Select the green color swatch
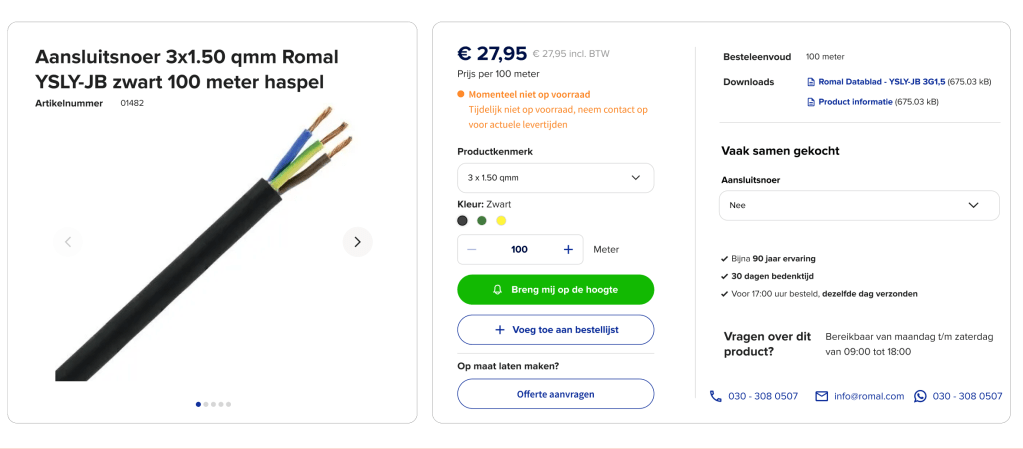 482,220
